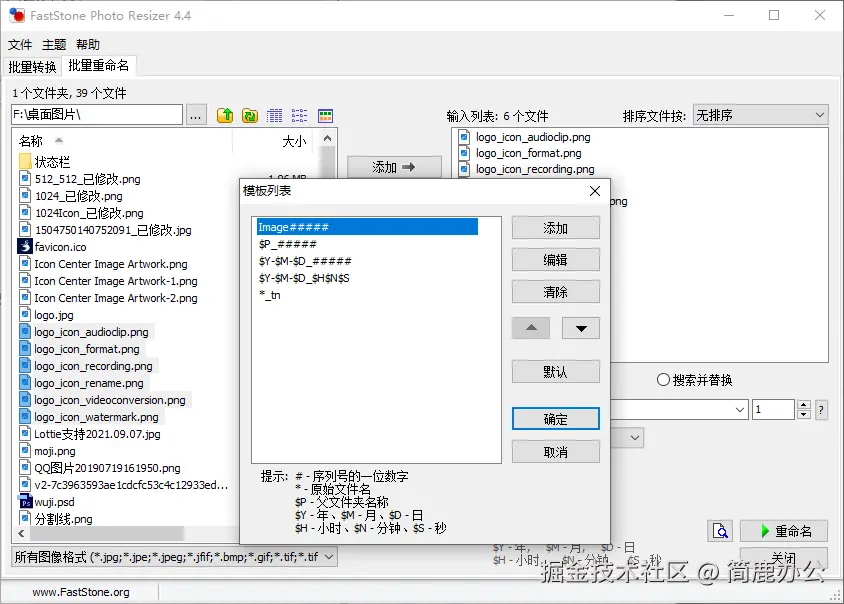Increase the start number stepper
The image size is (844, 604).
(804, 405)
